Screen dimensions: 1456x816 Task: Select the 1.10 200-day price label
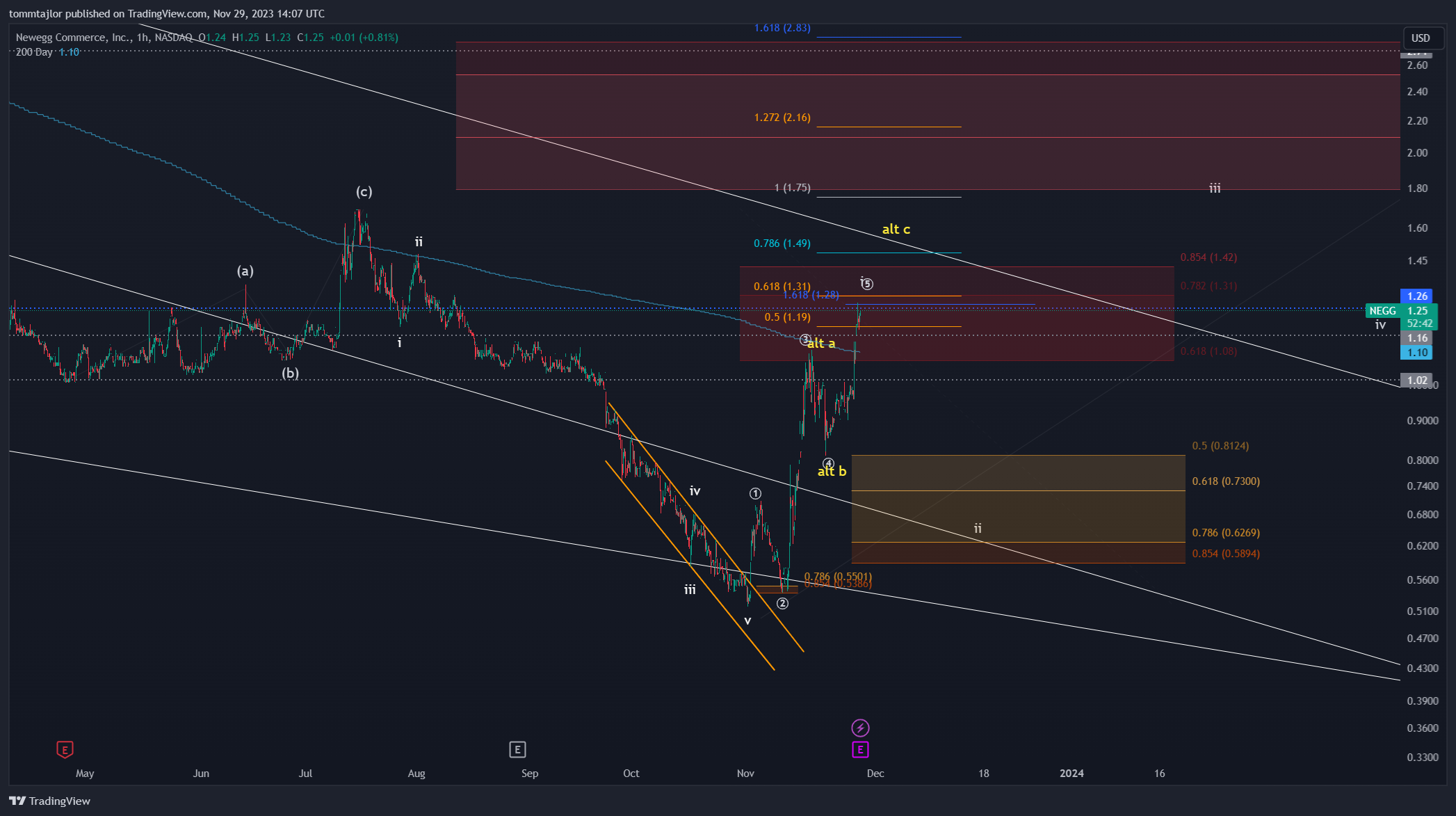[1417, 353]
